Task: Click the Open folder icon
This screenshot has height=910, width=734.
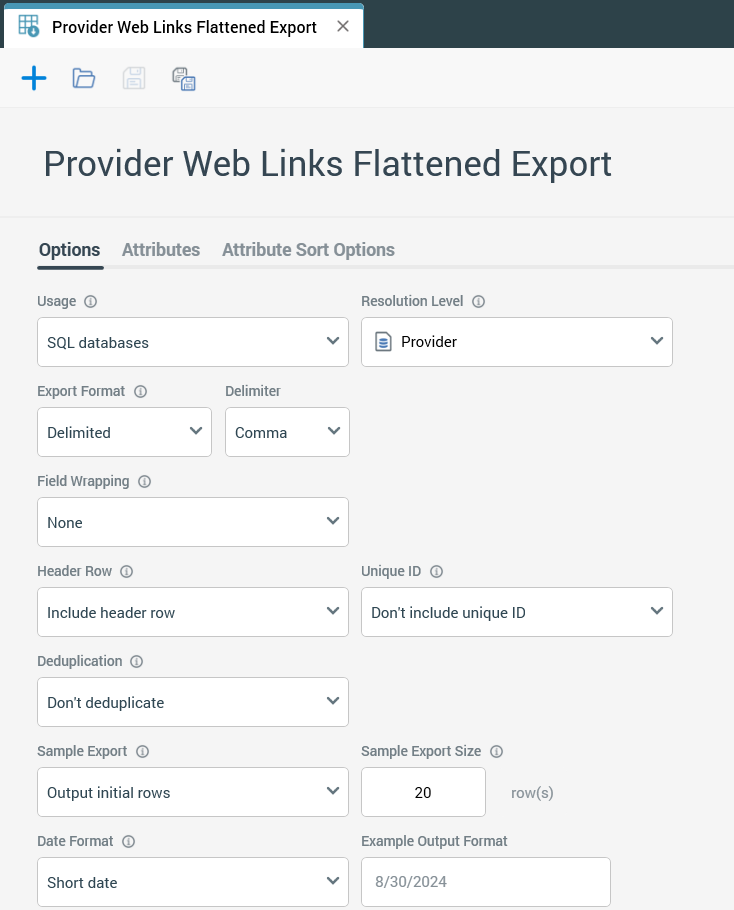Action: (x=84, y=78)
